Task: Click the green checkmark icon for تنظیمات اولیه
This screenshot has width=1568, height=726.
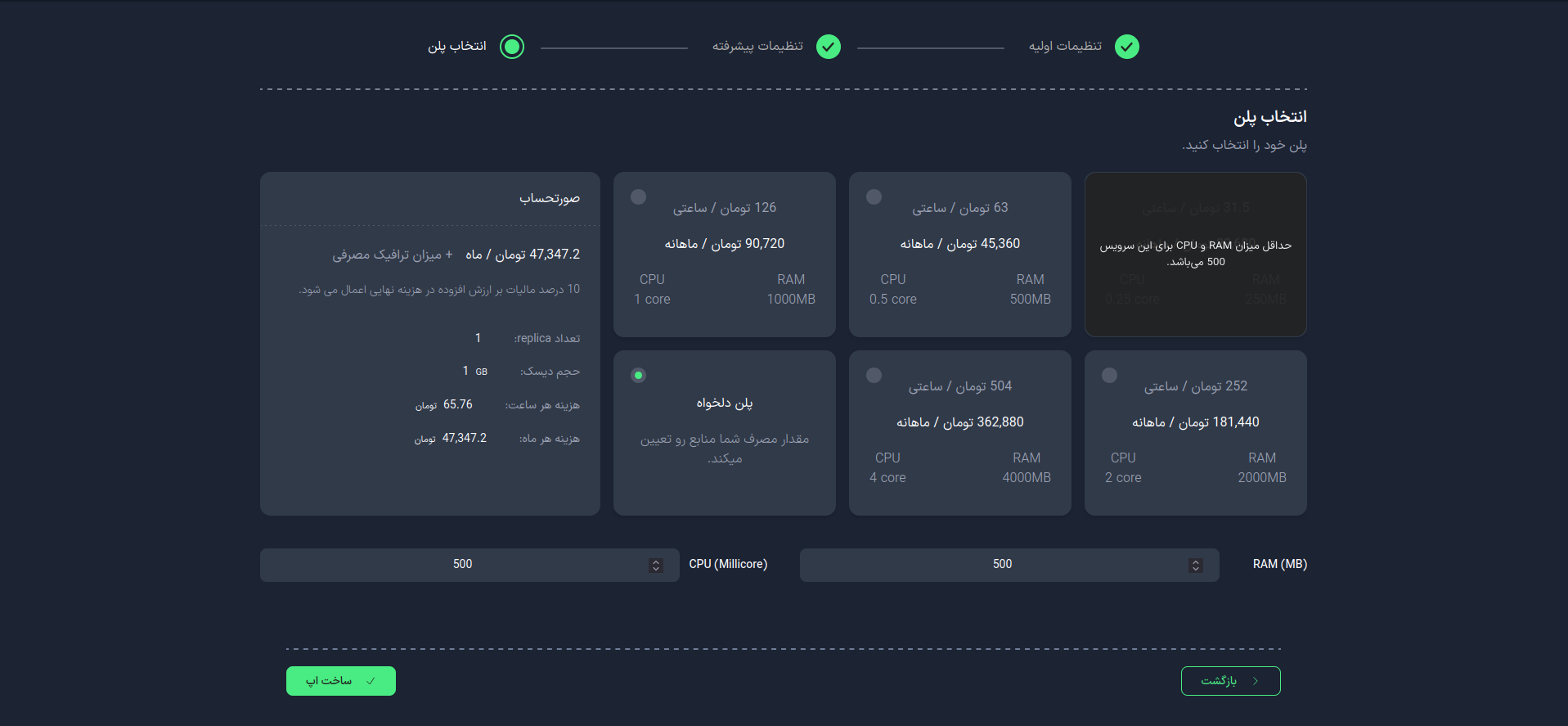Action: pyautogui.click(x=1126, y=47)
